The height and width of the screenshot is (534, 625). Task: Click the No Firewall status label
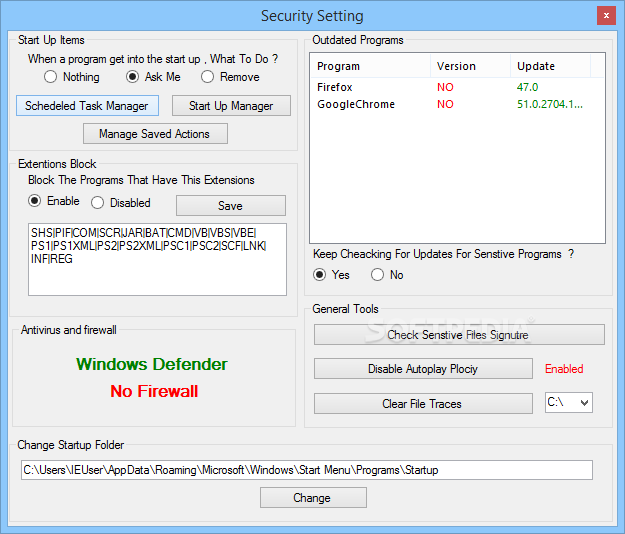click(154, 391)
